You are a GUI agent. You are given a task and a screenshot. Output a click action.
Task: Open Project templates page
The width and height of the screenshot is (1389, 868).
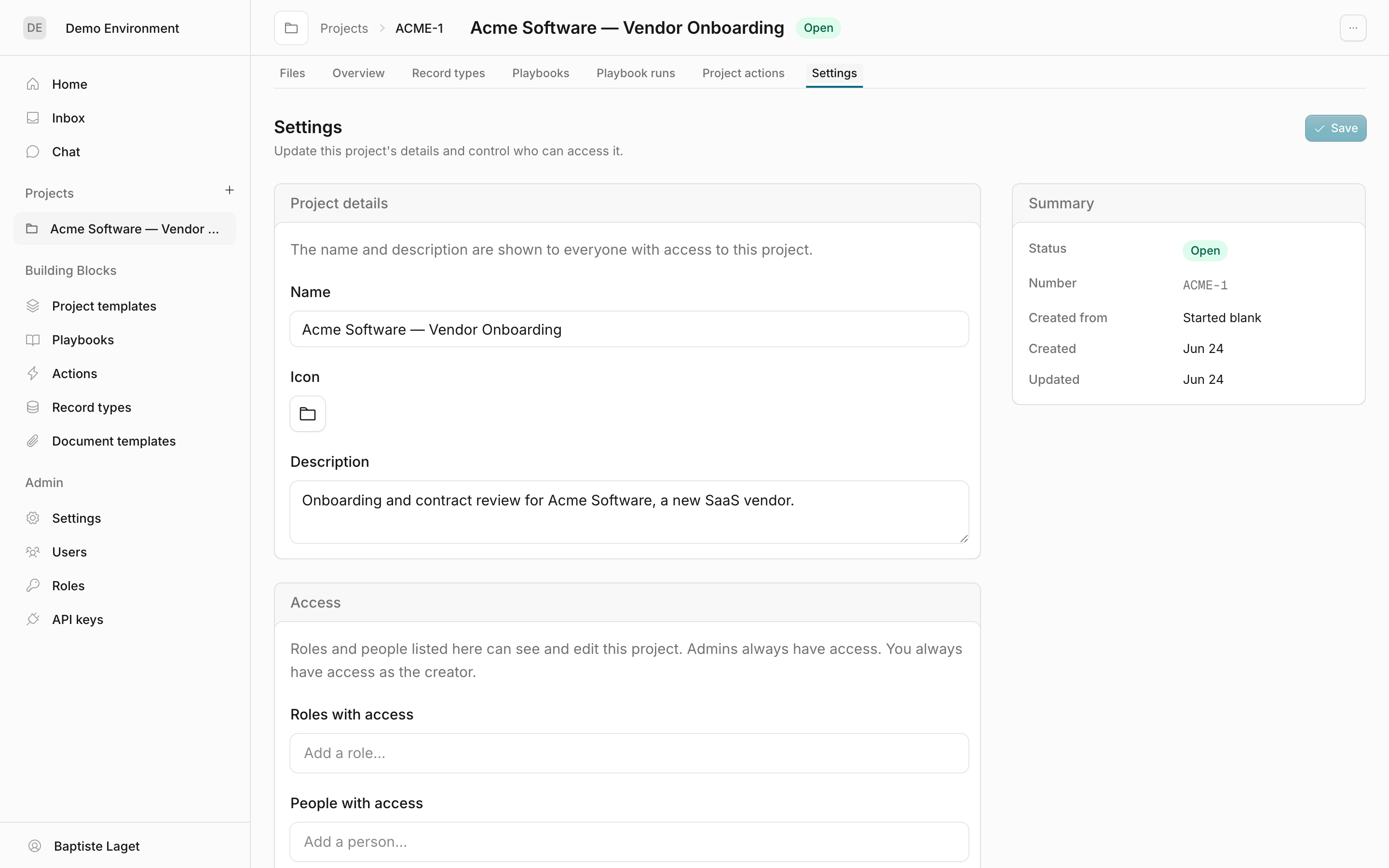[x=124, y=306]
